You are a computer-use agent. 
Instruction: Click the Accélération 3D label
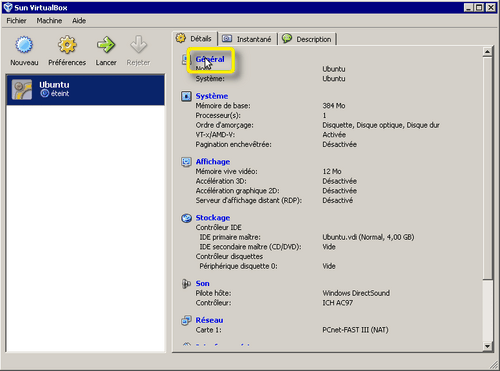point(221,181)
